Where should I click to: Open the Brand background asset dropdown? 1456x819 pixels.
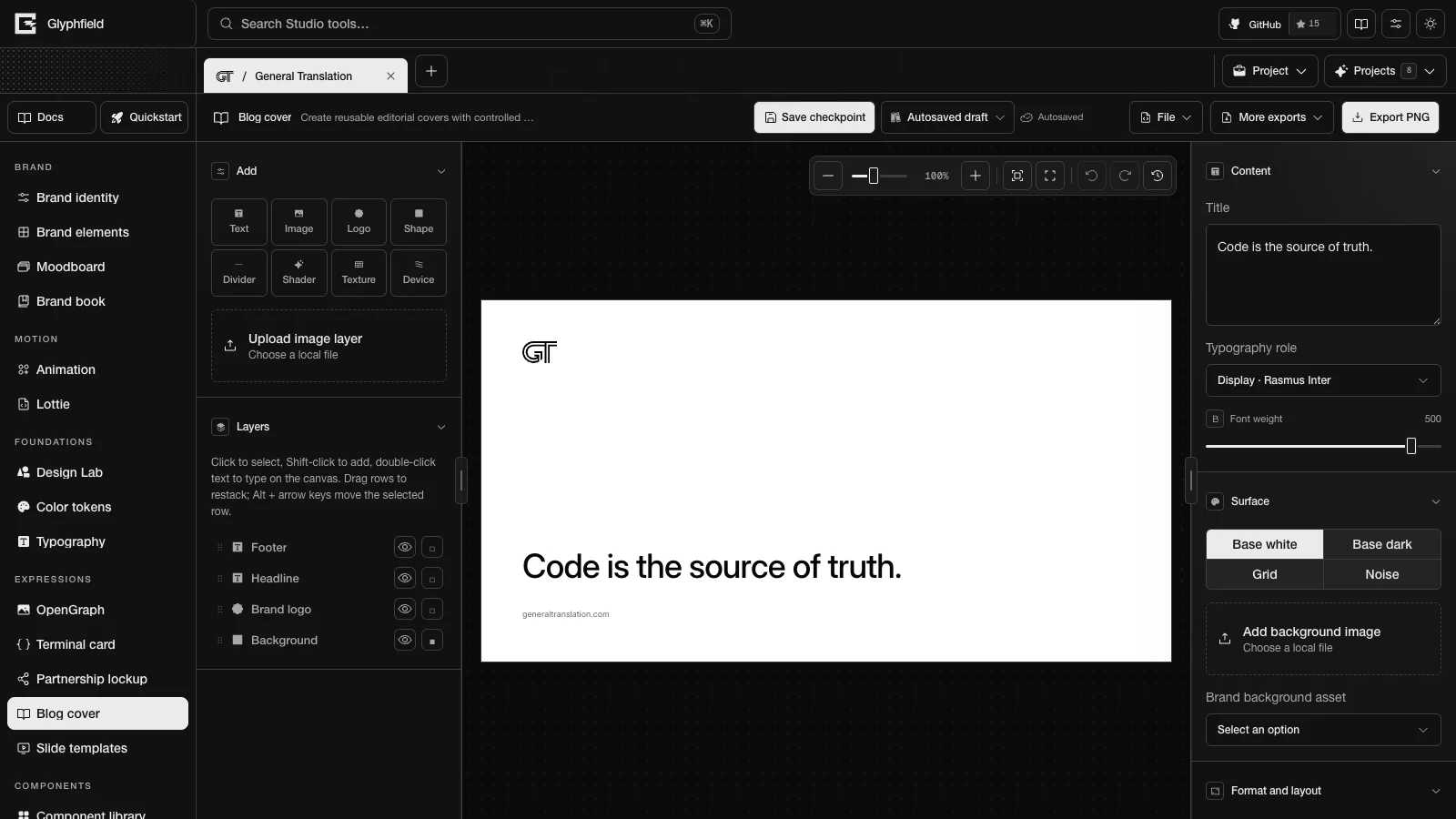coord(1323,730)
